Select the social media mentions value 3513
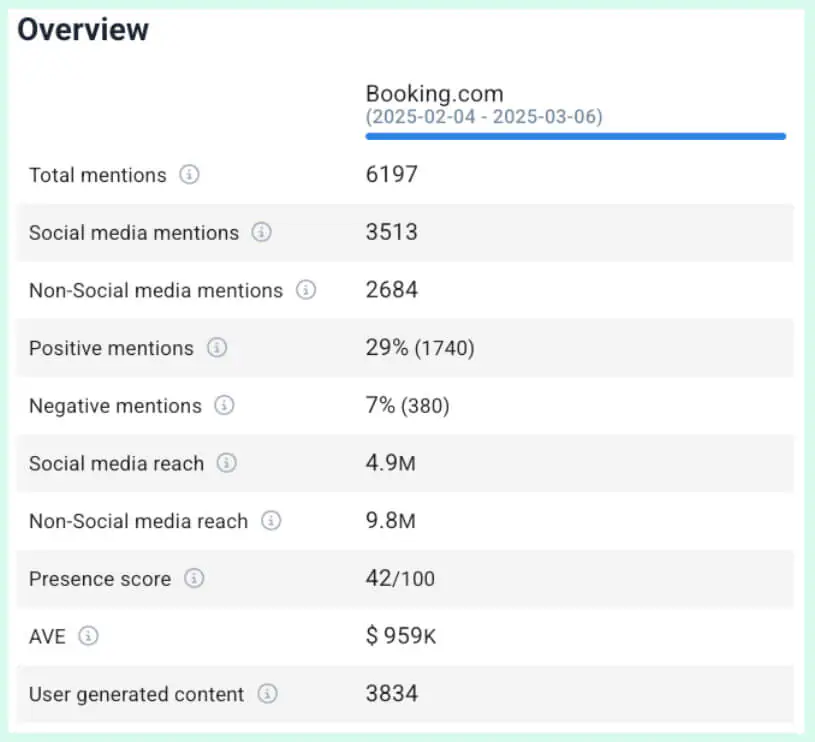 click(x=391, y=232)
